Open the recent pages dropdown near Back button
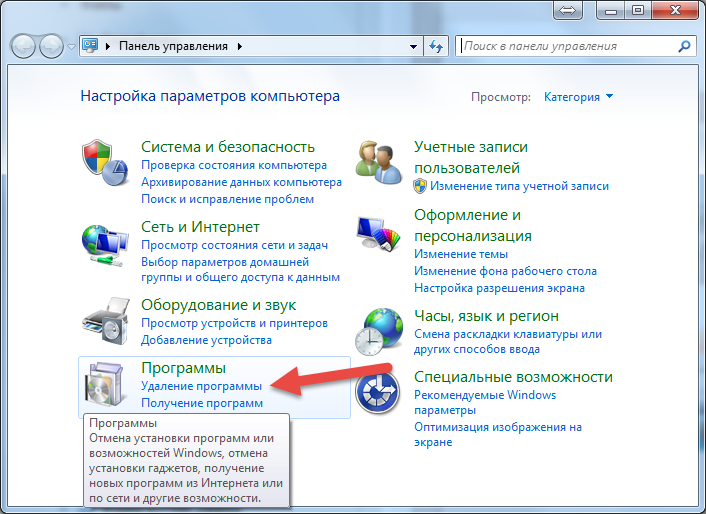 71,46
